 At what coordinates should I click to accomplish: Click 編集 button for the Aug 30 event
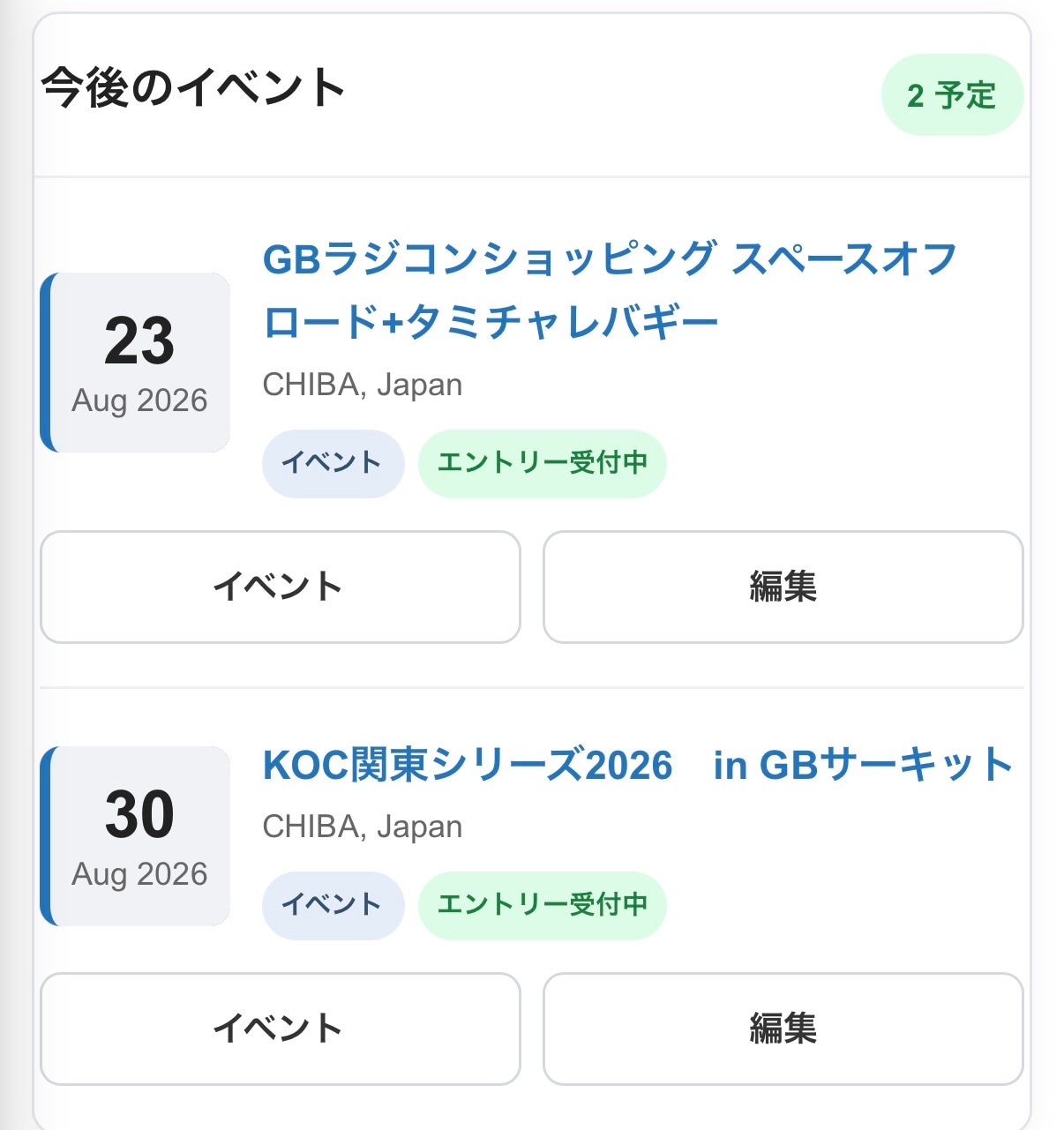tap(783, 1029)
